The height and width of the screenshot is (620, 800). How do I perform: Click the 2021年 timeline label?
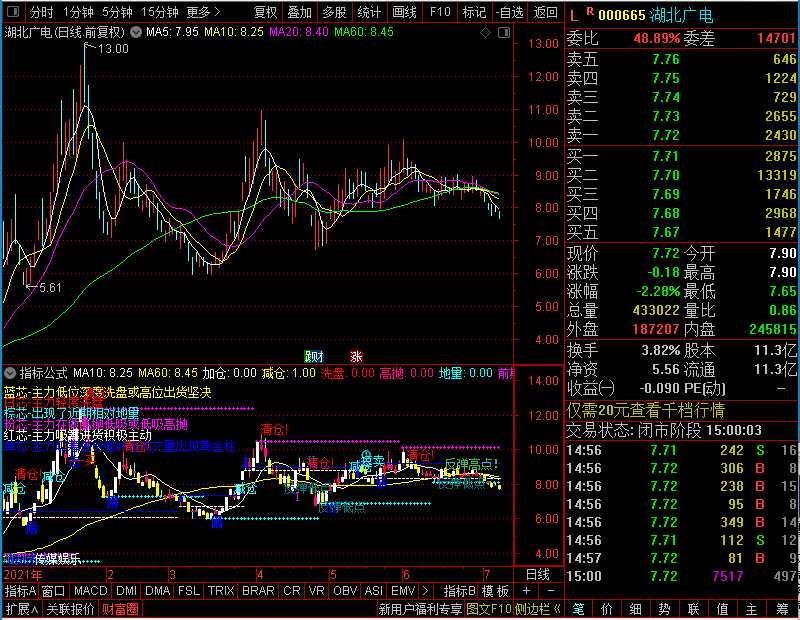23,575
